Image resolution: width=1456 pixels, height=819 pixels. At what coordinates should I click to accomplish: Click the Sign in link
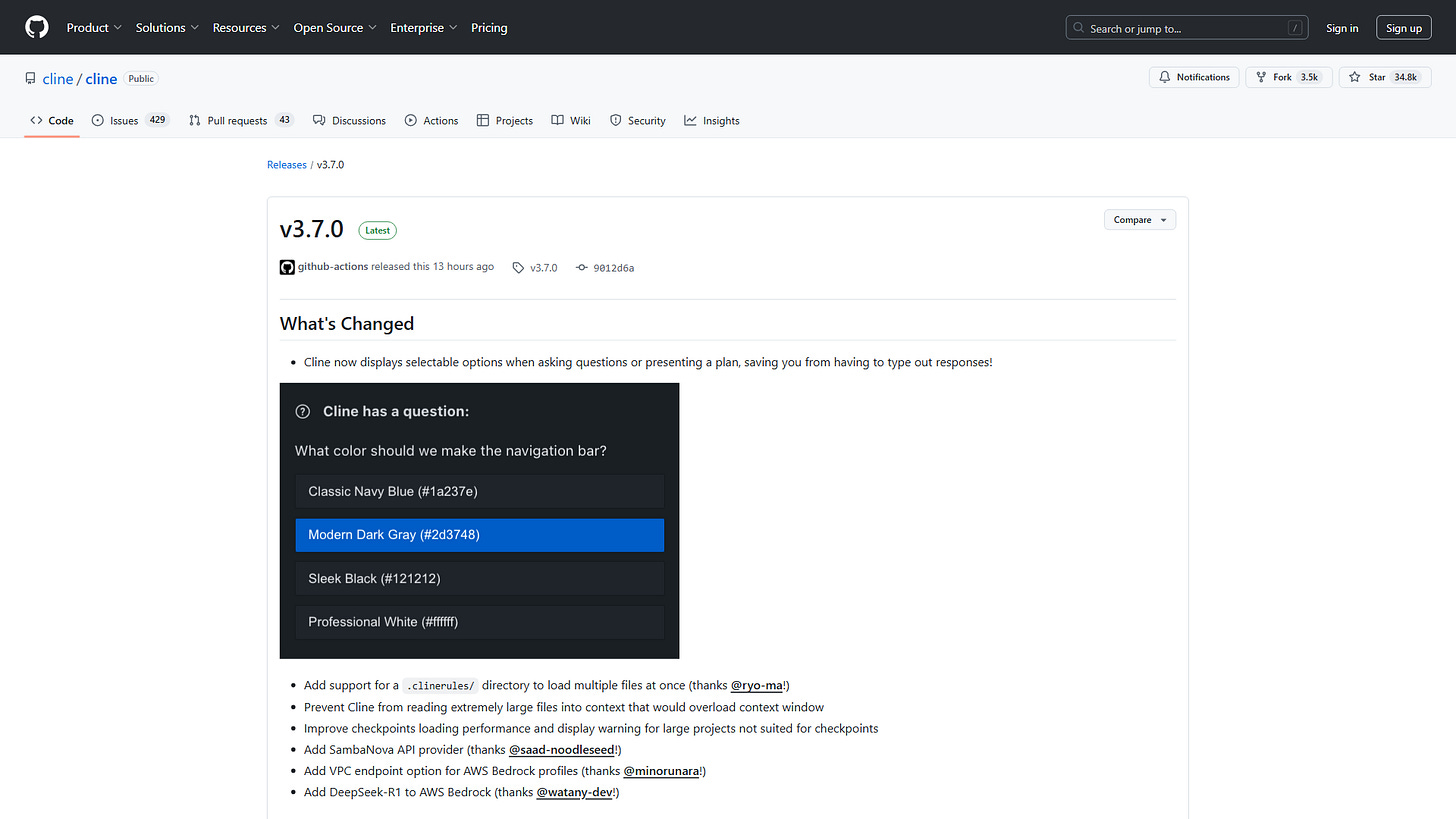[x=1342, y=28]
